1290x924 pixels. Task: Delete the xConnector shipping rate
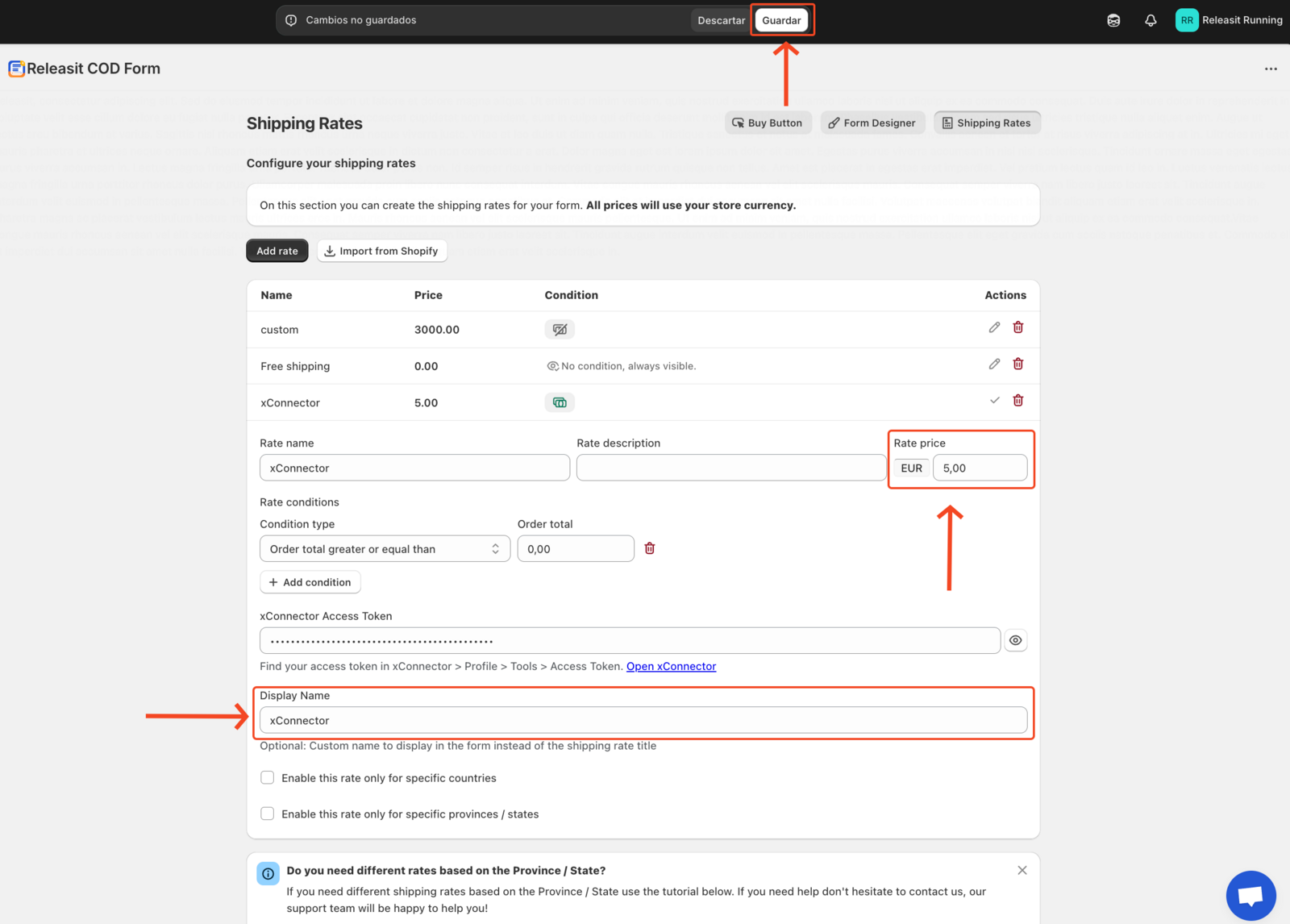[x=1018, y=401]
